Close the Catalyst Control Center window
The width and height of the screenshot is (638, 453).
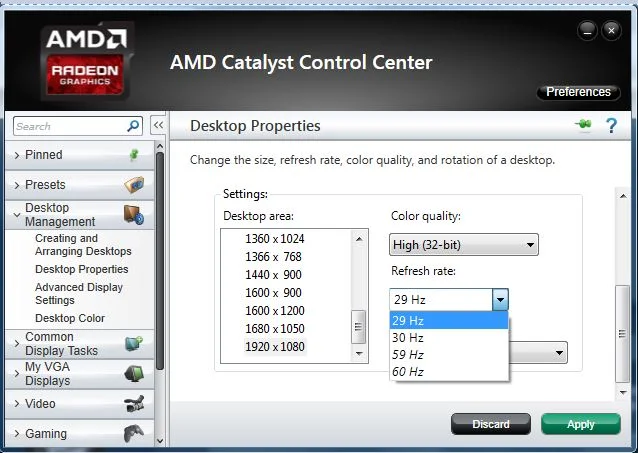tap(611, 31)
